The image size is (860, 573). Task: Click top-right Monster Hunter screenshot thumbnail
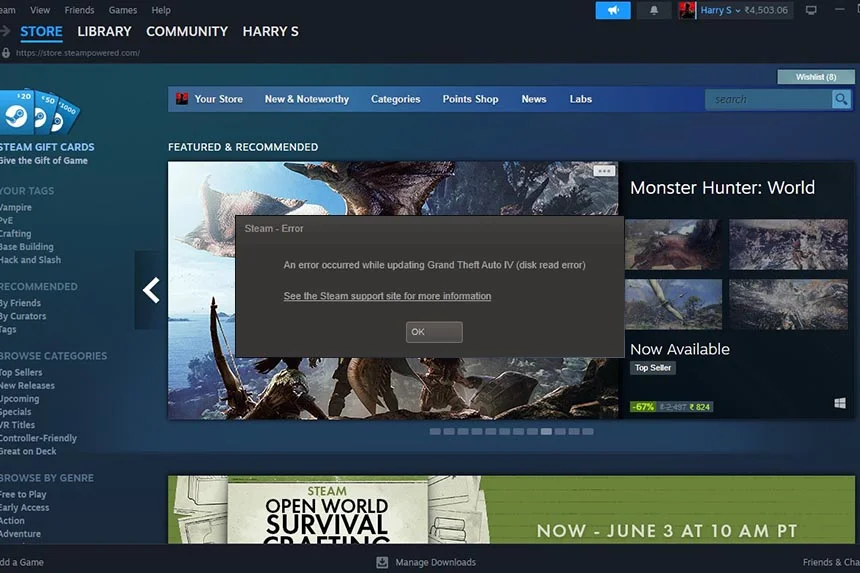pos(788,245)
